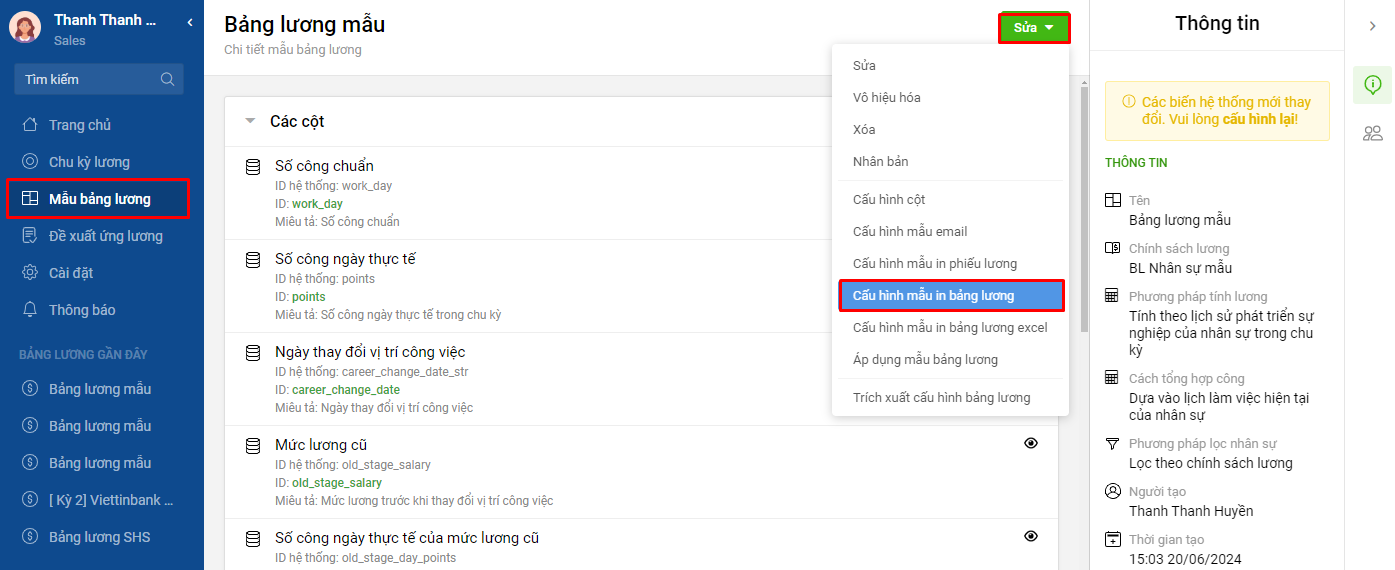
Task: Click the Trang chủ house icon
Action: pos(31,125)
